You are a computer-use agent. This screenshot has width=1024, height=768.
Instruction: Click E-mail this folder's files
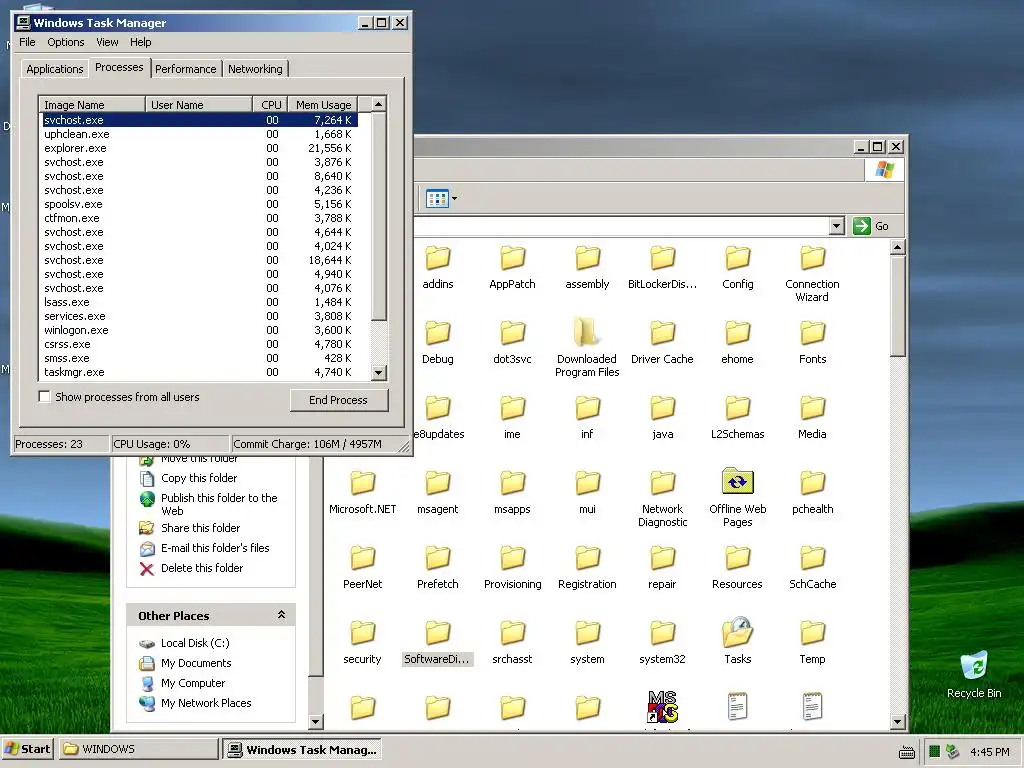(x=215, y=548)
